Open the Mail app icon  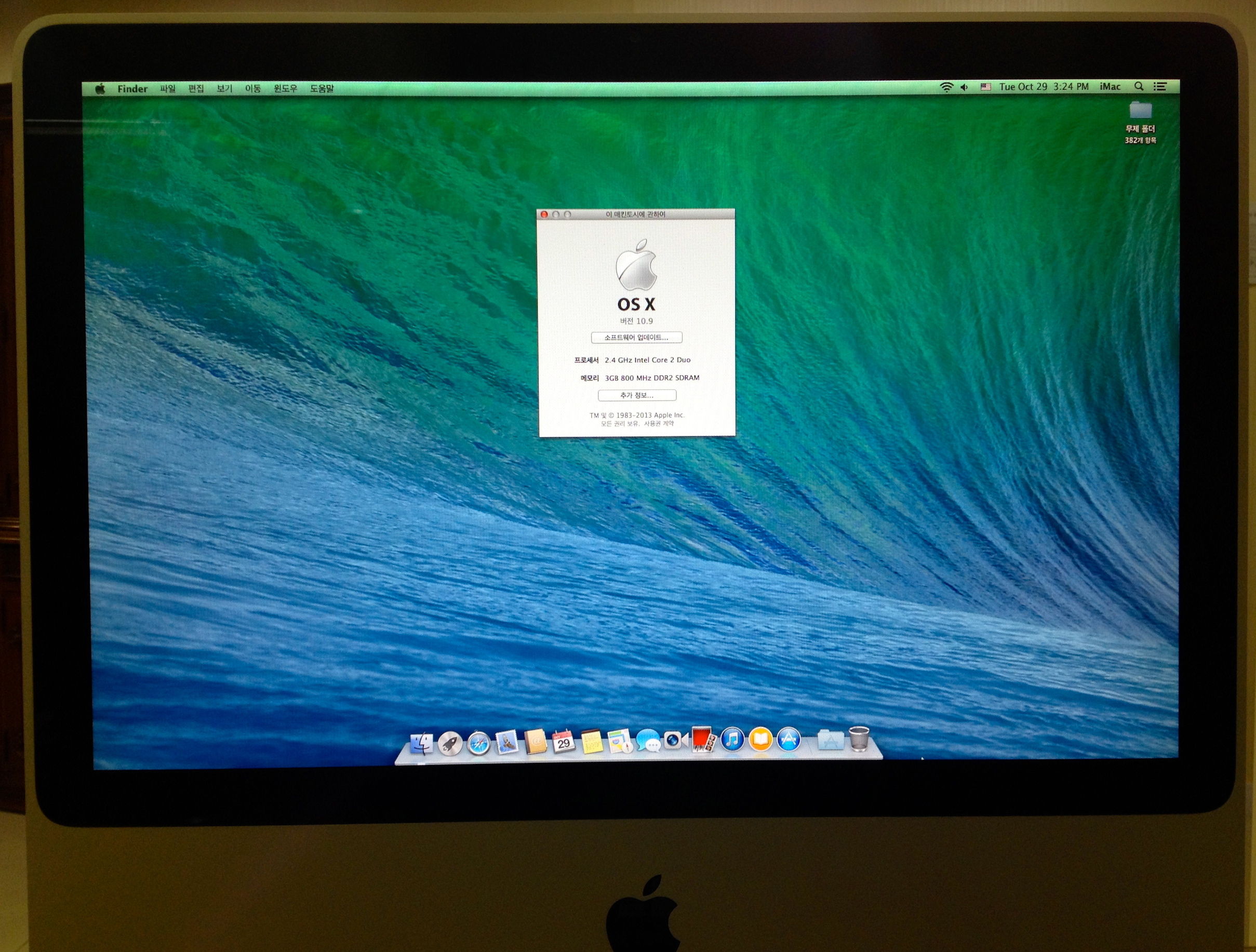[x=506, y=742]
